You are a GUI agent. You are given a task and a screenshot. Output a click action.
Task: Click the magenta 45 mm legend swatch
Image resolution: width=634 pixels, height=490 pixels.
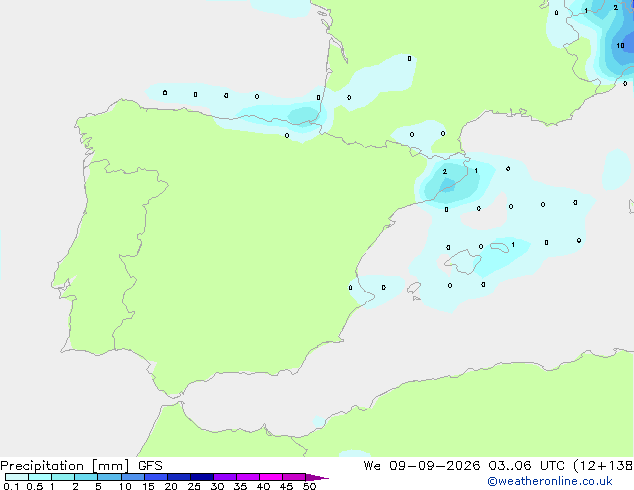pyautogui.click(x=294, y=477)
